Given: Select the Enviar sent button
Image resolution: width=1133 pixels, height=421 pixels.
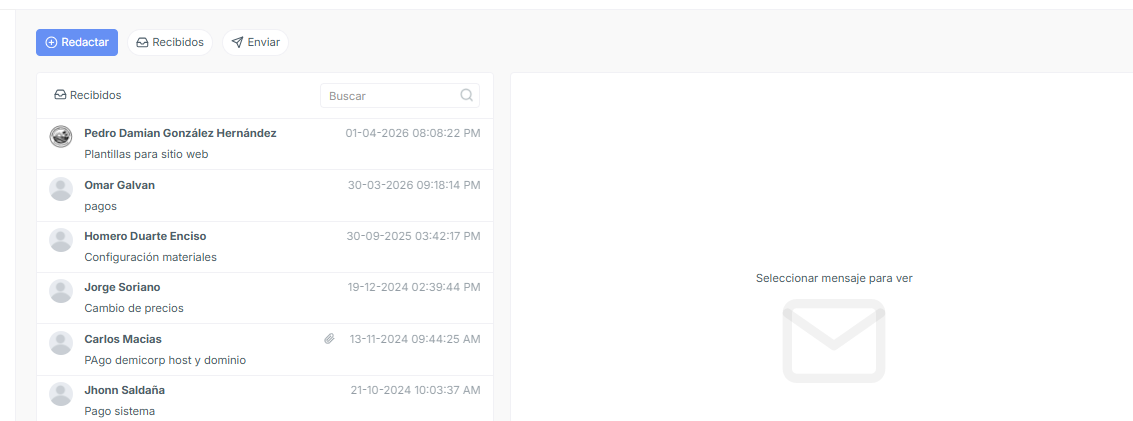Looking at the screenshot, I should pos(255,43).
